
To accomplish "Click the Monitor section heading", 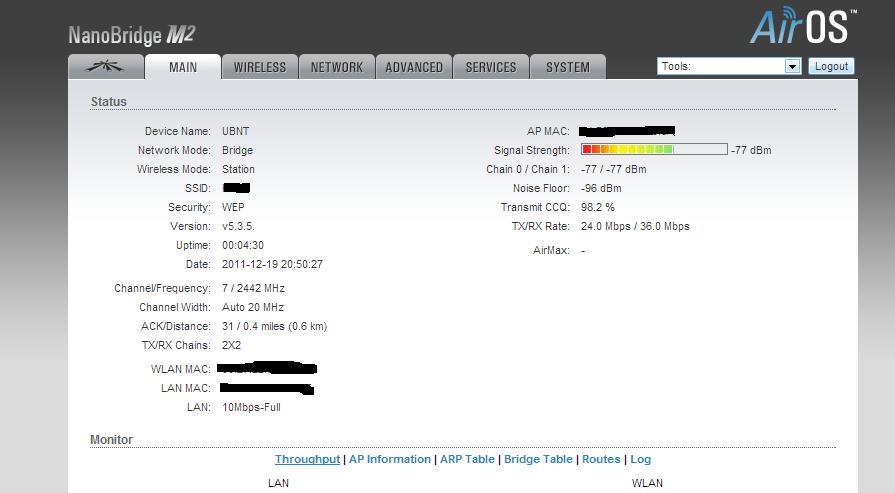I will click(111, 440).
